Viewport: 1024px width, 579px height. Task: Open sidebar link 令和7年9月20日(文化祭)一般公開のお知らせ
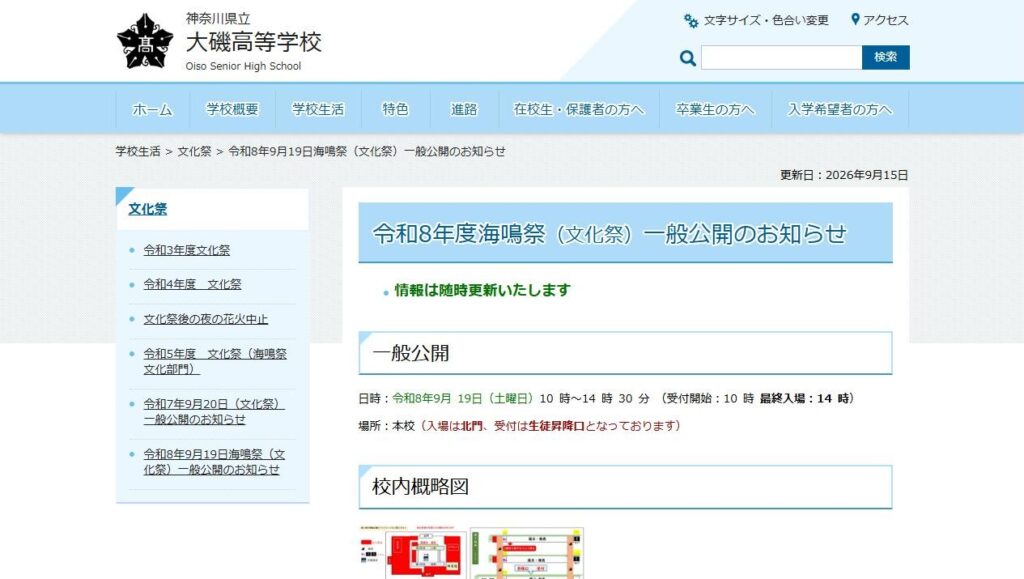click(214, 411)
